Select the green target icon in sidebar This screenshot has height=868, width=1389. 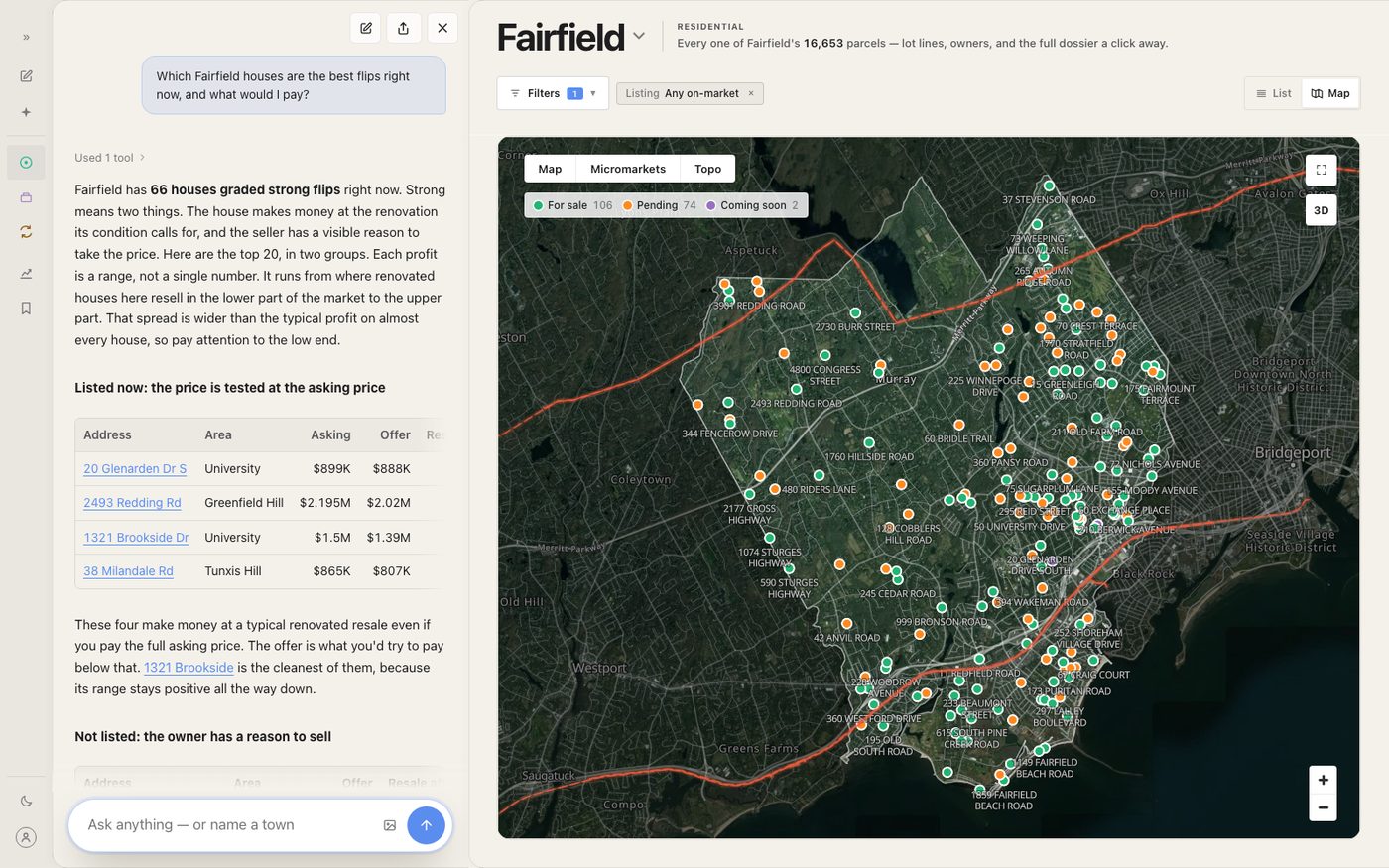(26, 162)
